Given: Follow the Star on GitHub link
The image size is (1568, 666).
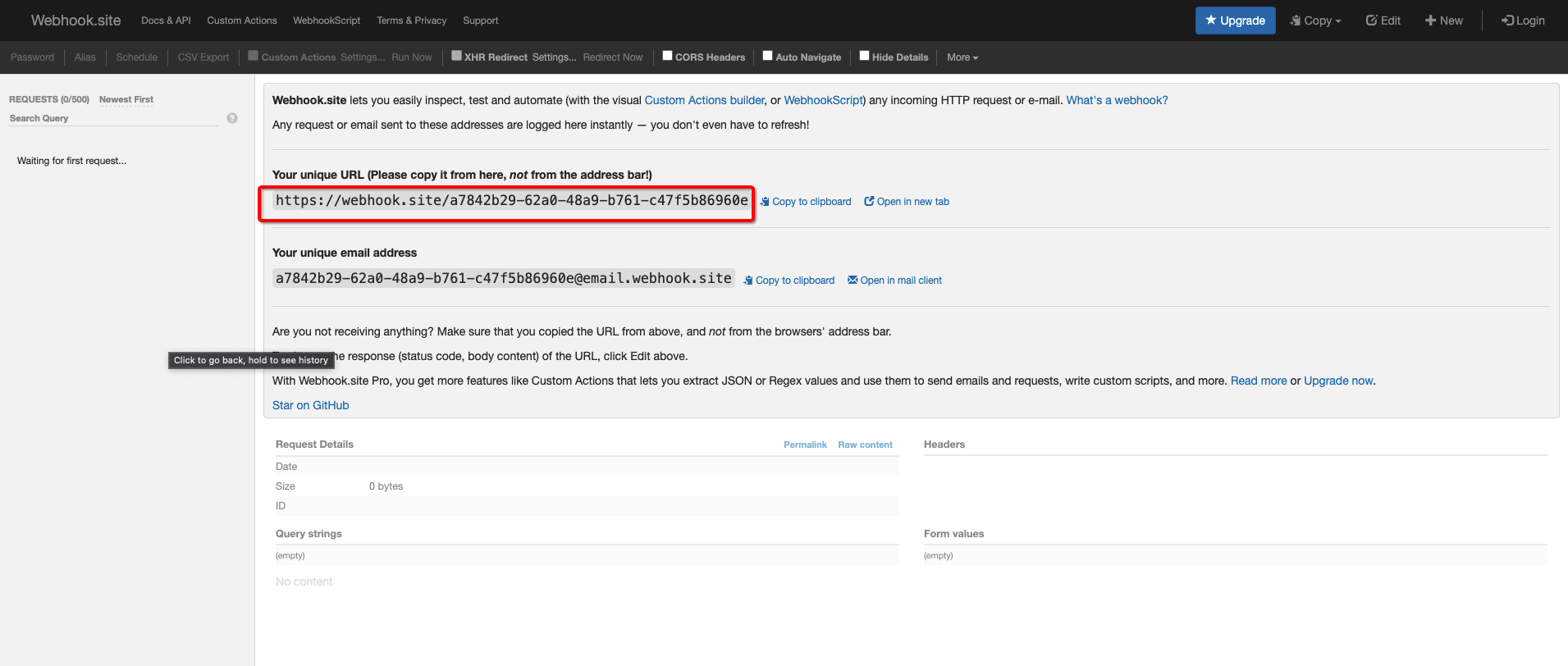Looking at the screenshot, I should coord(310,405).
